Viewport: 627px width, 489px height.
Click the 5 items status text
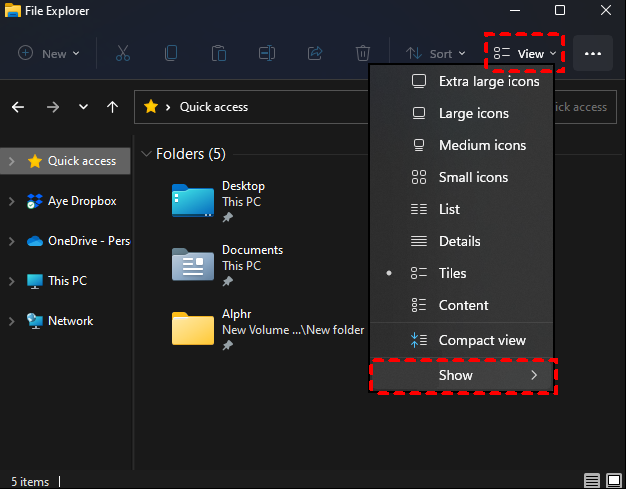(30, 481)
